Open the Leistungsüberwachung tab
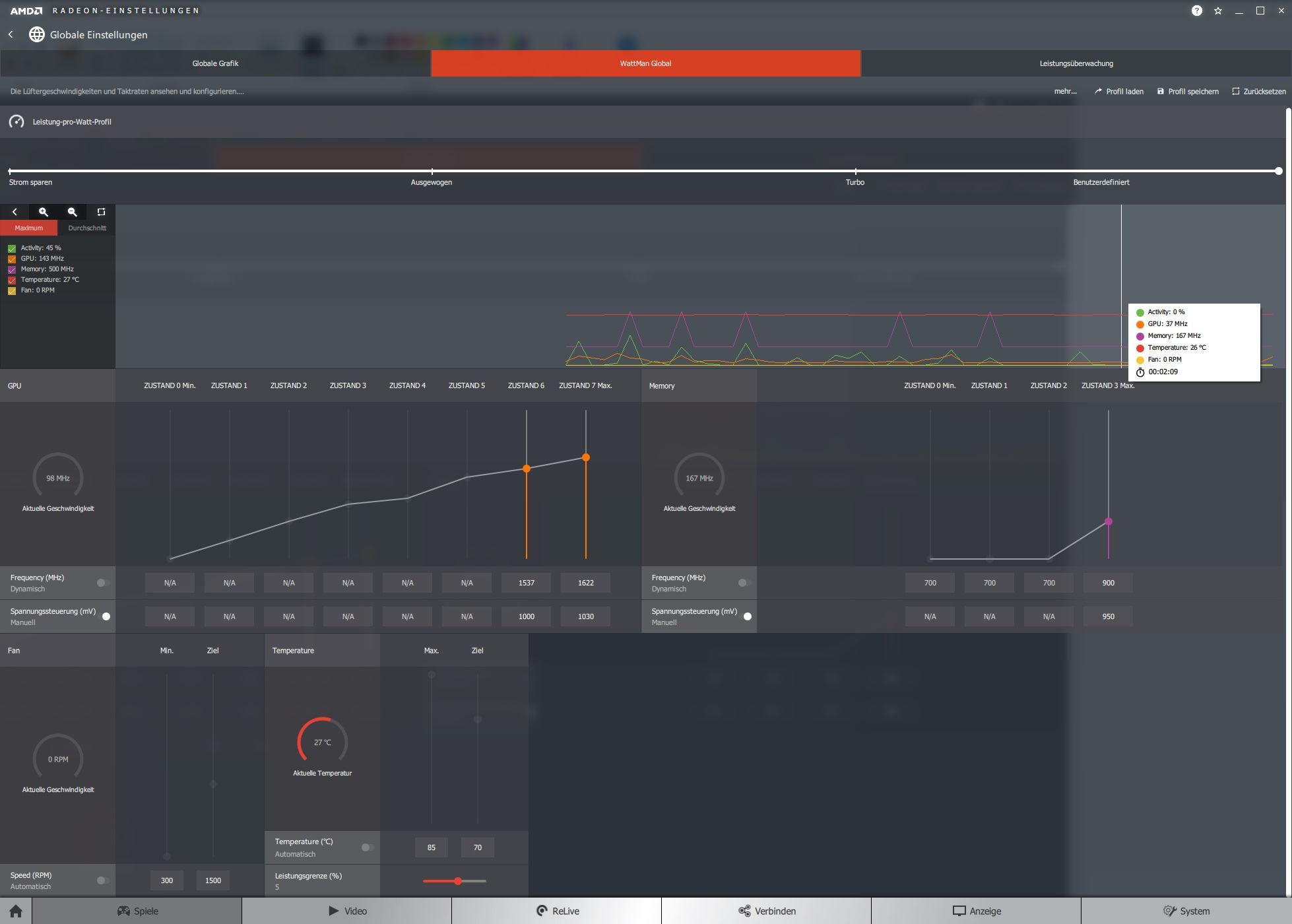Image resolution: width=1292 pixels, height=924 pixels. point(1076,63)
